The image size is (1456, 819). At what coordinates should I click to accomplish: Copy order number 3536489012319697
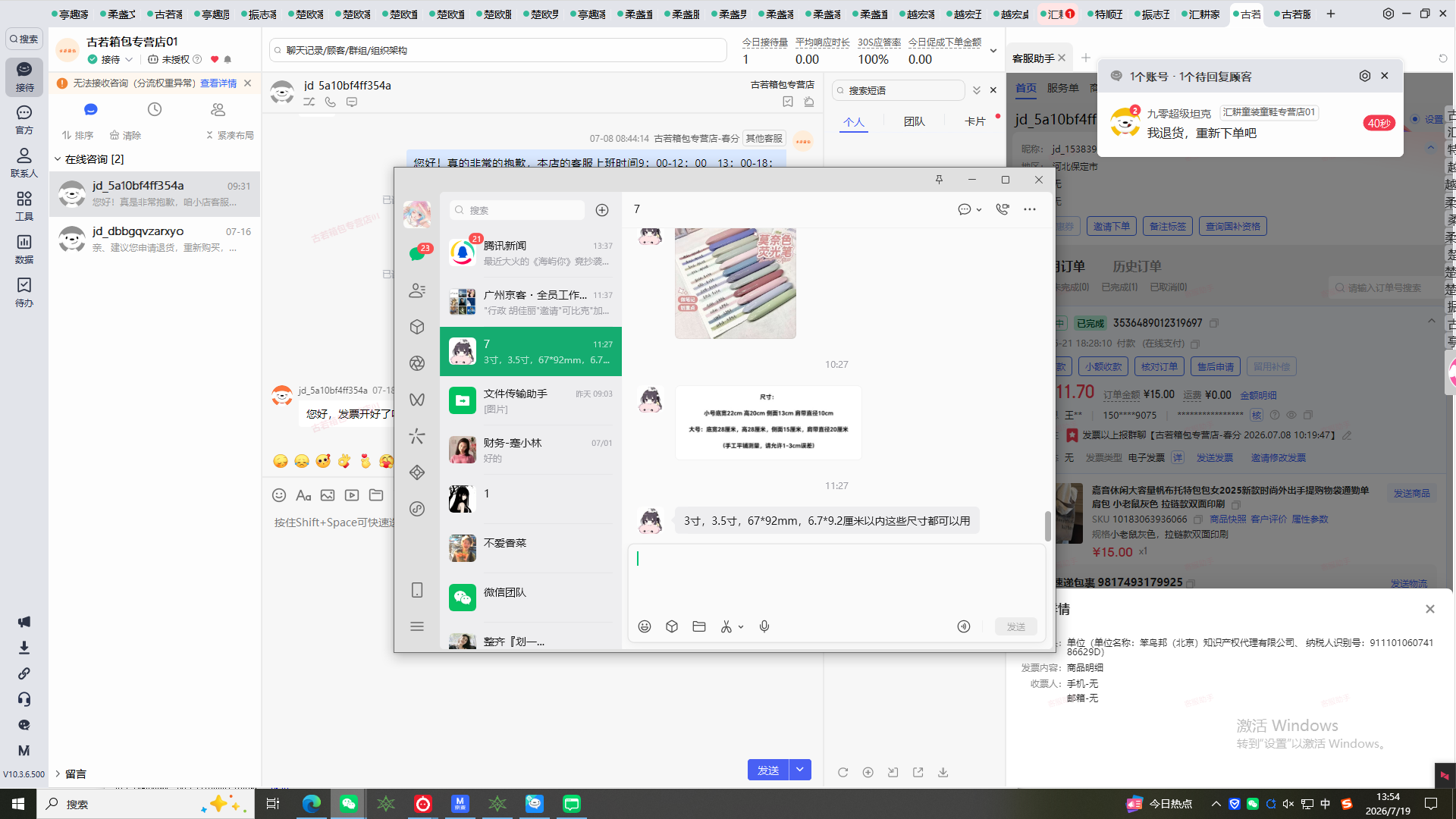pos(1214,323)
